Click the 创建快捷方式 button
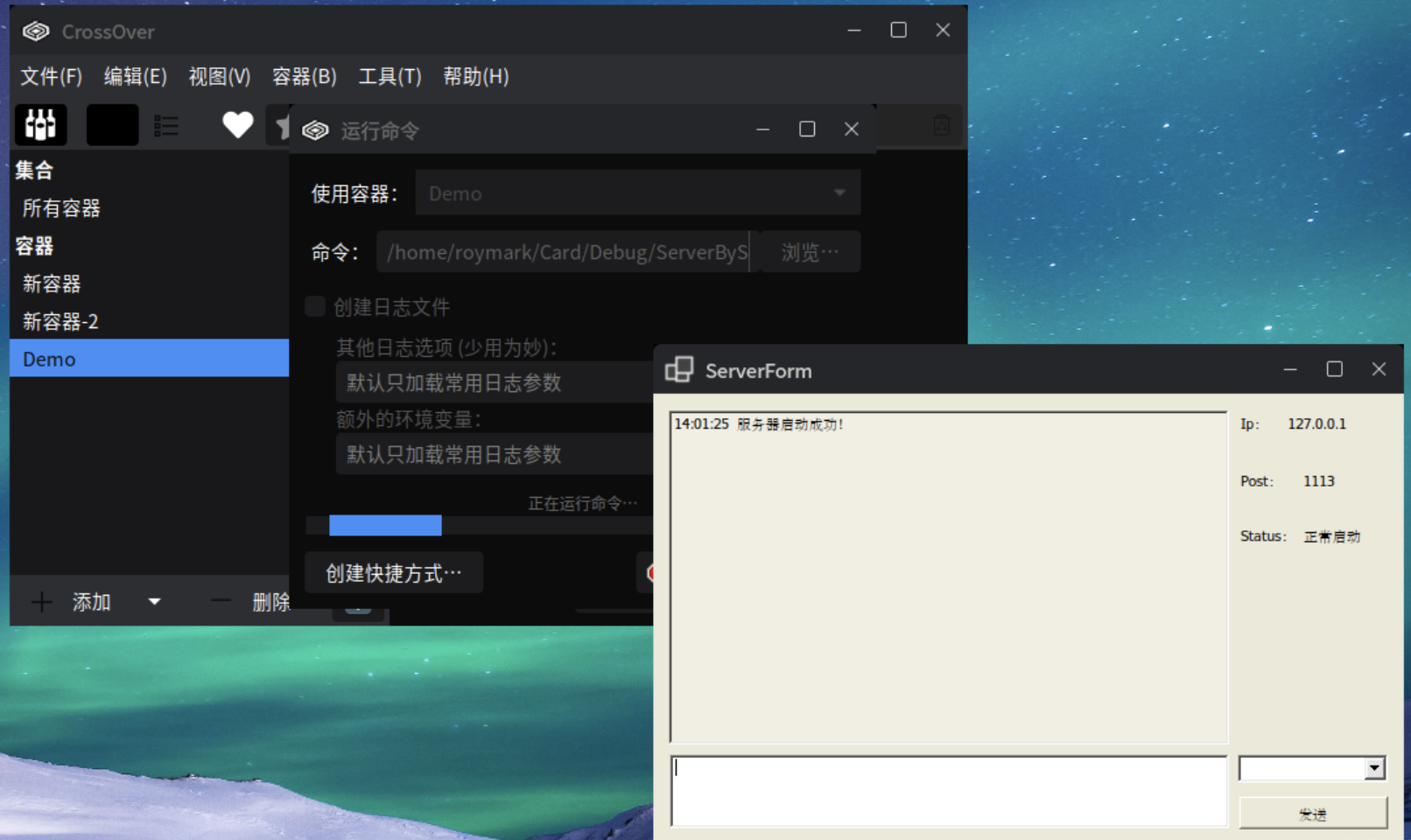This screenshot has height=840, width=1411. click(393, 573)
